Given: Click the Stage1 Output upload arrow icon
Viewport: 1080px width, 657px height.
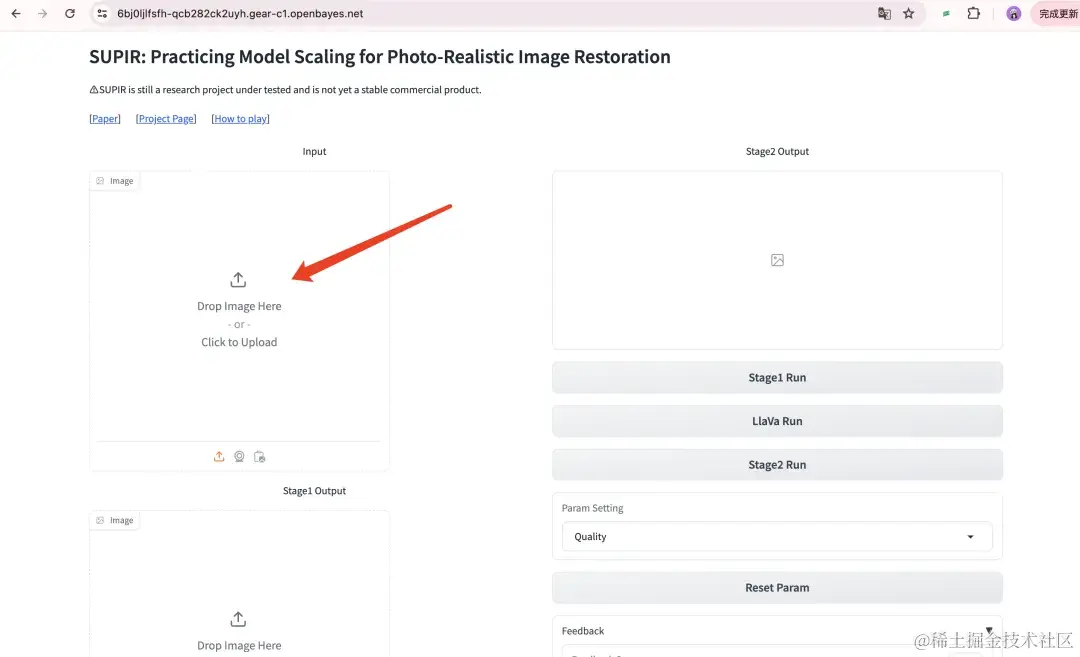Looking at the screenshot, I should tap(238, 619).
